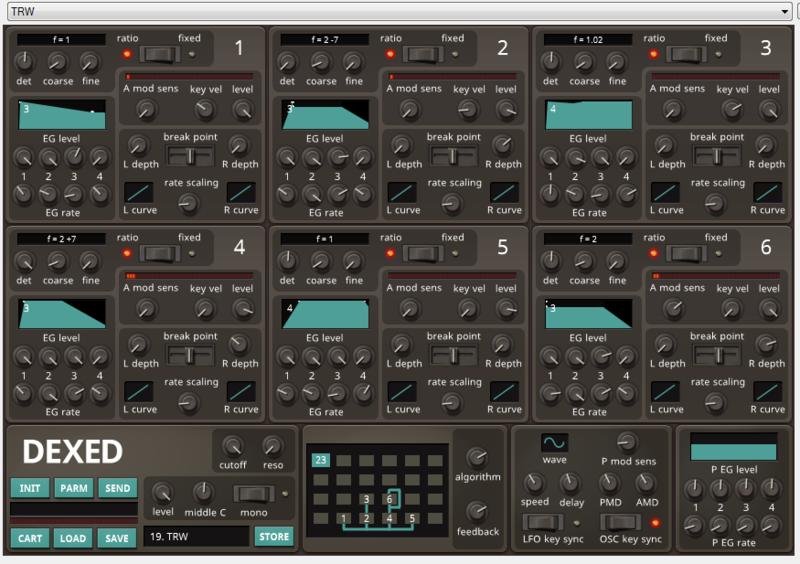This screenshot has width=800, height=564.
Task: Toggle the LFO key sync switch
Action: point(543,522)
